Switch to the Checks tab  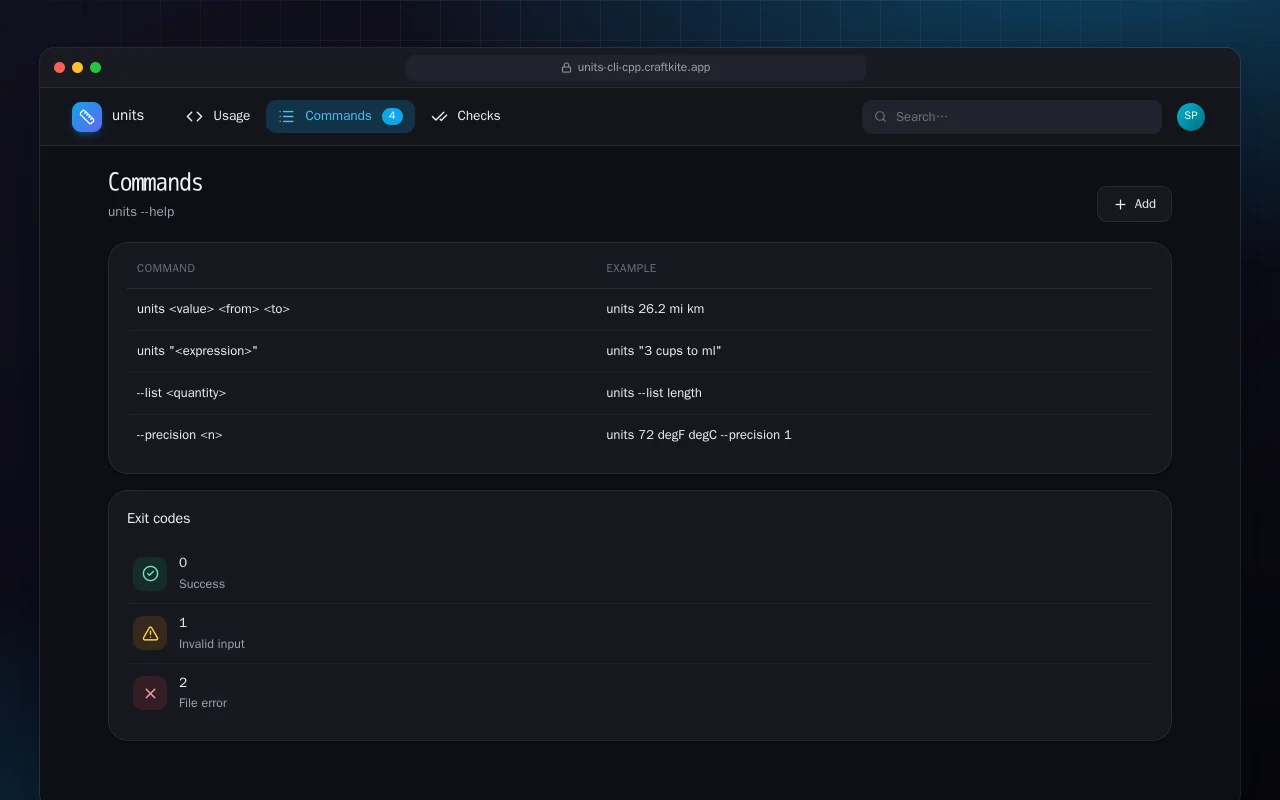coord(466,116)
